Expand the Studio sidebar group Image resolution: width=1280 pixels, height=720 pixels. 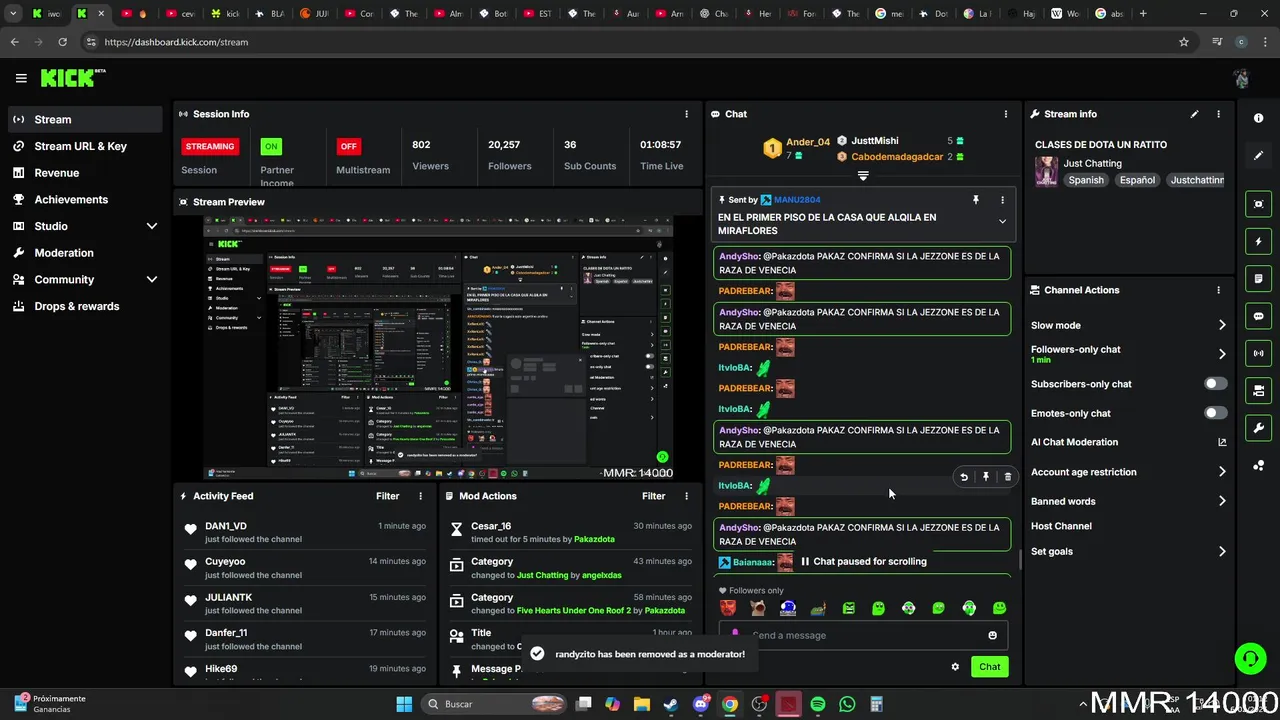(x=85, y=226)
